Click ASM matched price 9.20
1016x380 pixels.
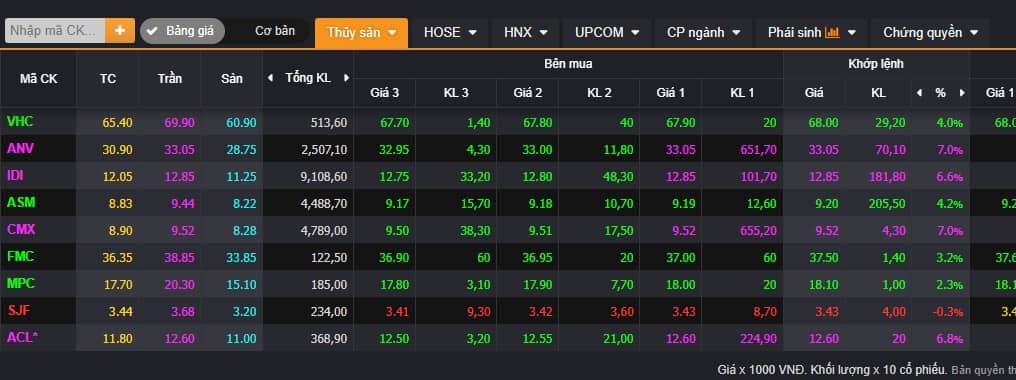pyautogui.click(x=827, y=204)
